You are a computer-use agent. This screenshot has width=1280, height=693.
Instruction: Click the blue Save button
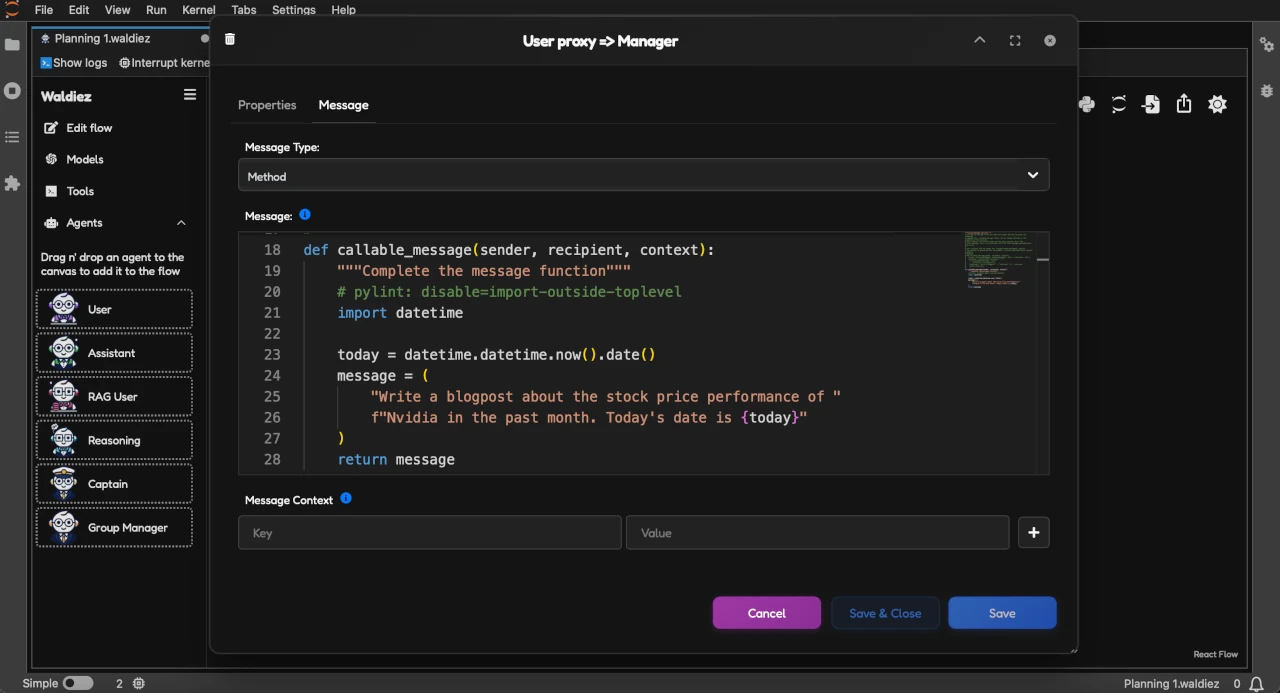pyautogui.click(x=1002, y=613)
